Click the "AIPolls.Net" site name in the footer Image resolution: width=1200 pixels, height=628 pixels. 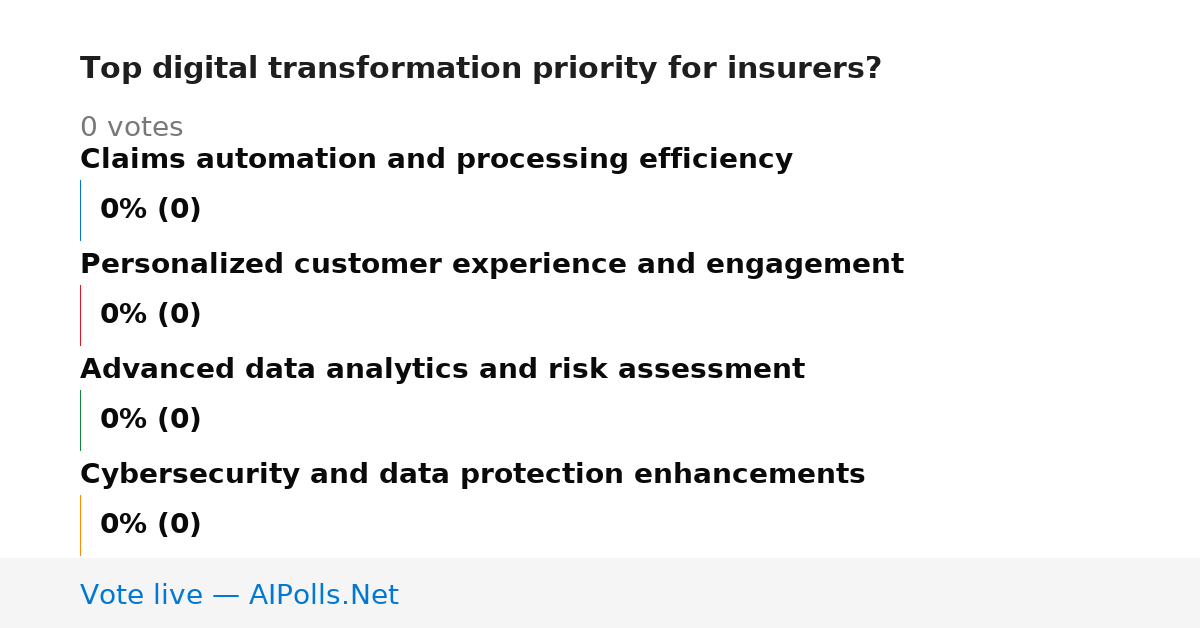click(x=323, y=596)
